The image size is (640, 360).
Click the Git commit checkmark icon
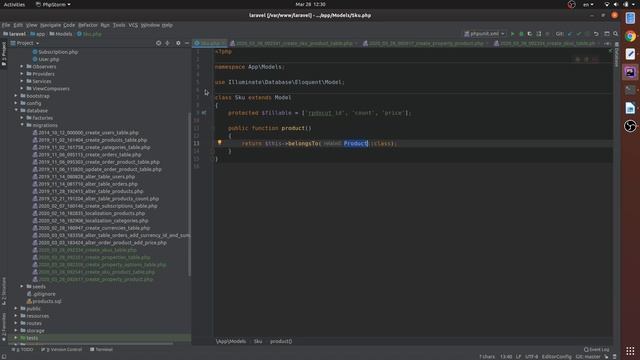point(579,34)
